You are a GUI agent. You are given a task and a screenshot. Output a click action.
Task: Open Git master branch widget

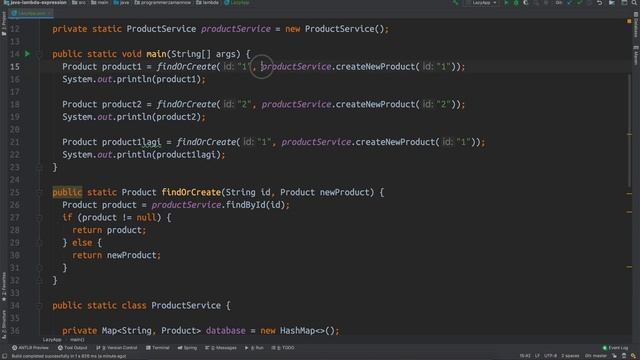[x=596, y=356]
